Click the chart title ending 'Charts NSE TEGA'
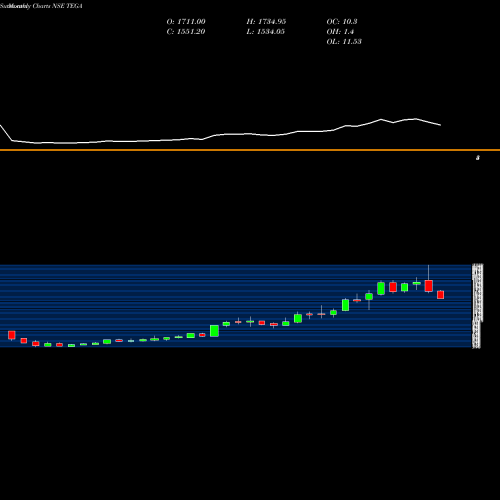 tap(41, 6)
